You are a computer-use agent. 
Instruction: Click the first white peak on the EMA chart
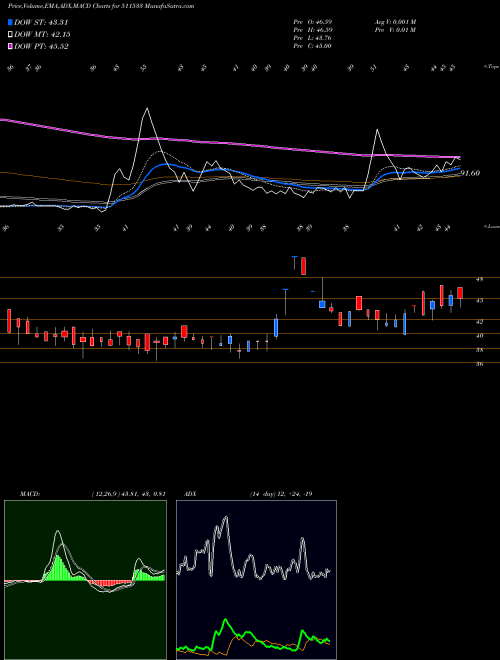tap(147, 109)
